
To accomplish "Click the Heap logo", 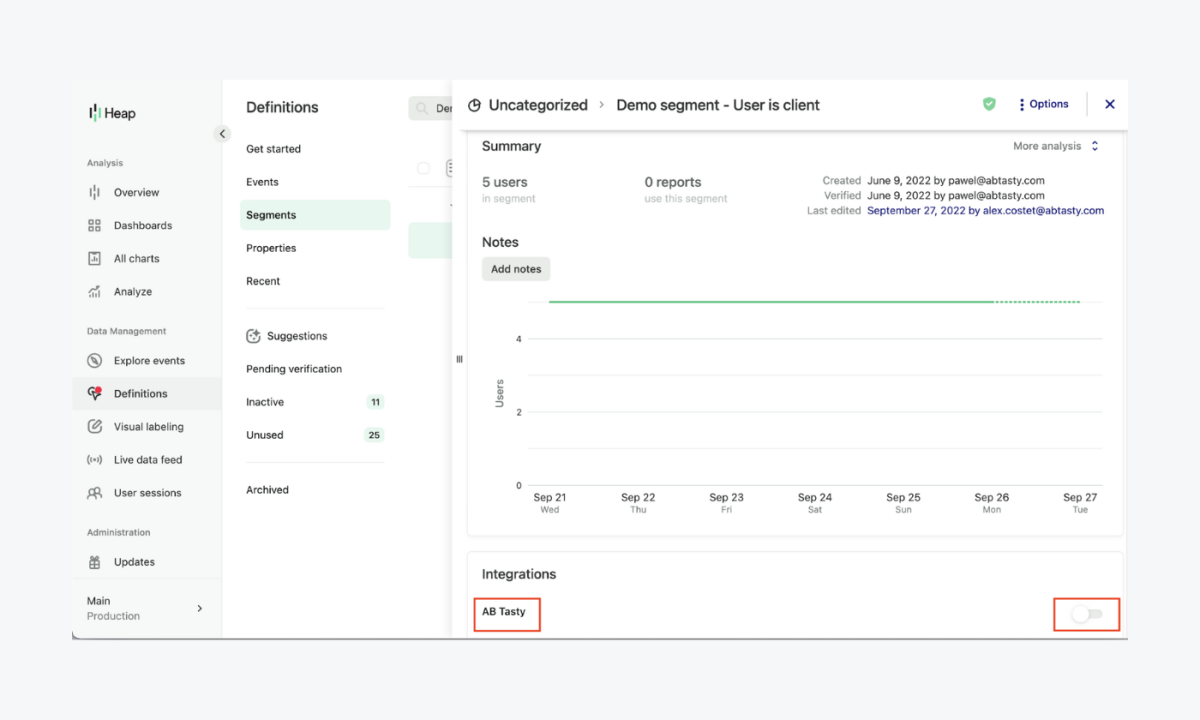I will click(112, 113).
